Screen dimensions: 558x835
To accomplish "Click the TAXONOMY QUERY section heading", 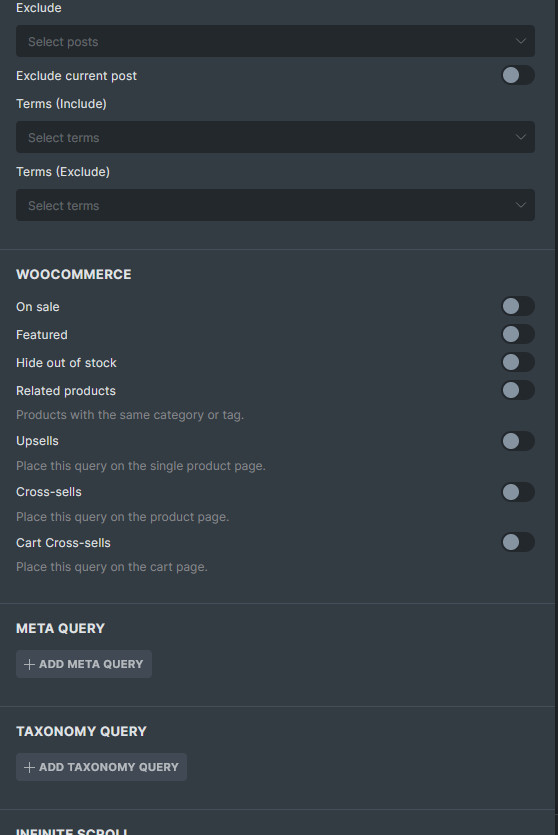I will point(81,731).
